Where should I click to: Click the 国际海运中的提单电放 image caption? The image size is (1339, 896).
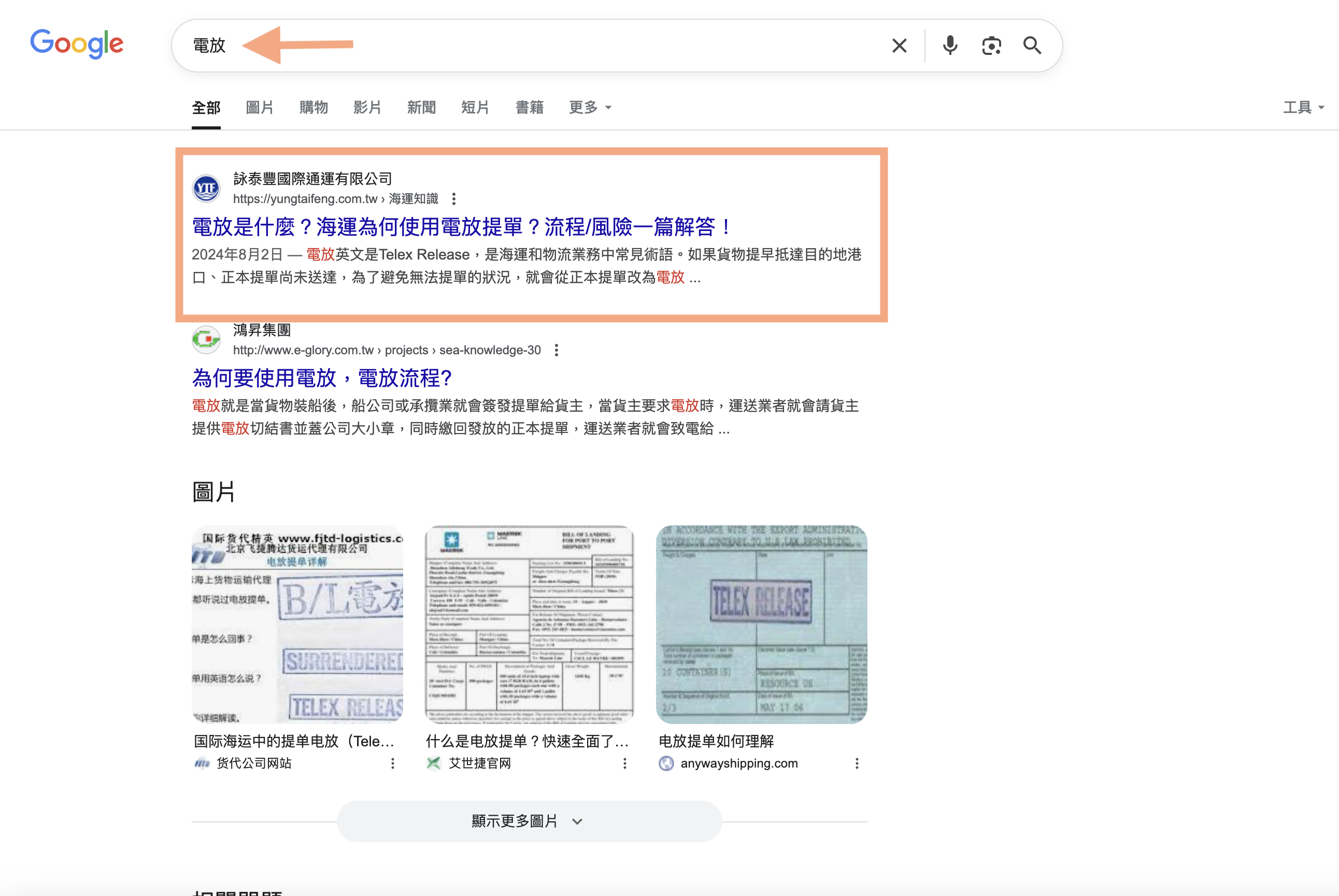(x=294, y=741)
